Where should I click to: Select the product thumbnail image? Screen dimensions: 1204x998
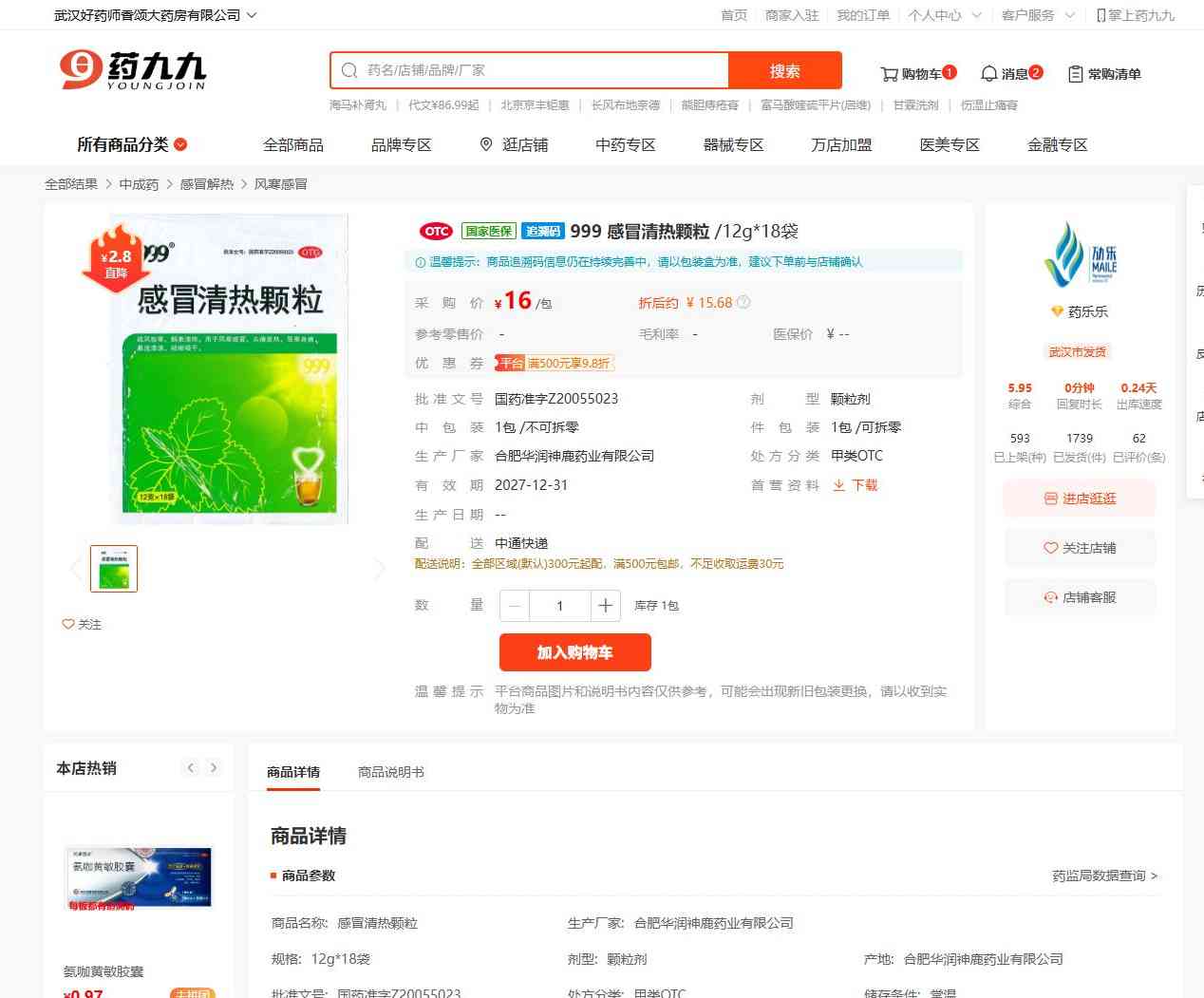pos(114,569)
